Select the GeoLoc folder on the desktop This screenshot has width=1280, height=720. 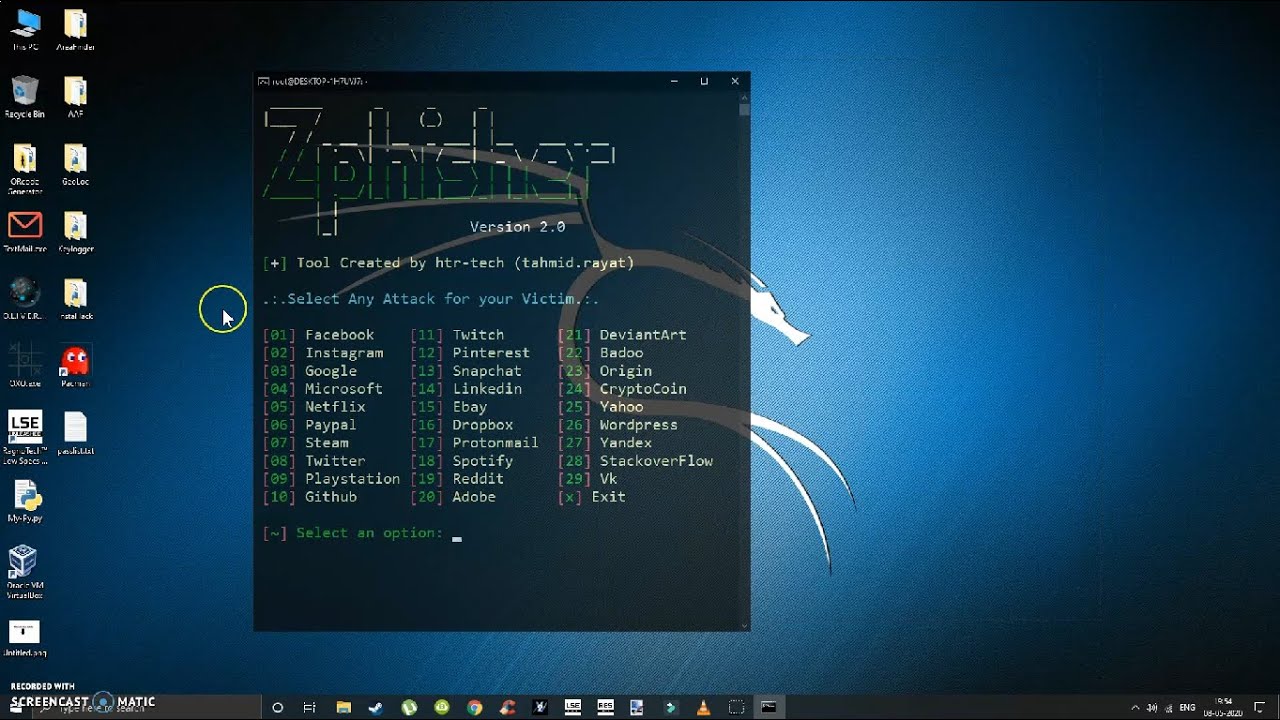75,165
